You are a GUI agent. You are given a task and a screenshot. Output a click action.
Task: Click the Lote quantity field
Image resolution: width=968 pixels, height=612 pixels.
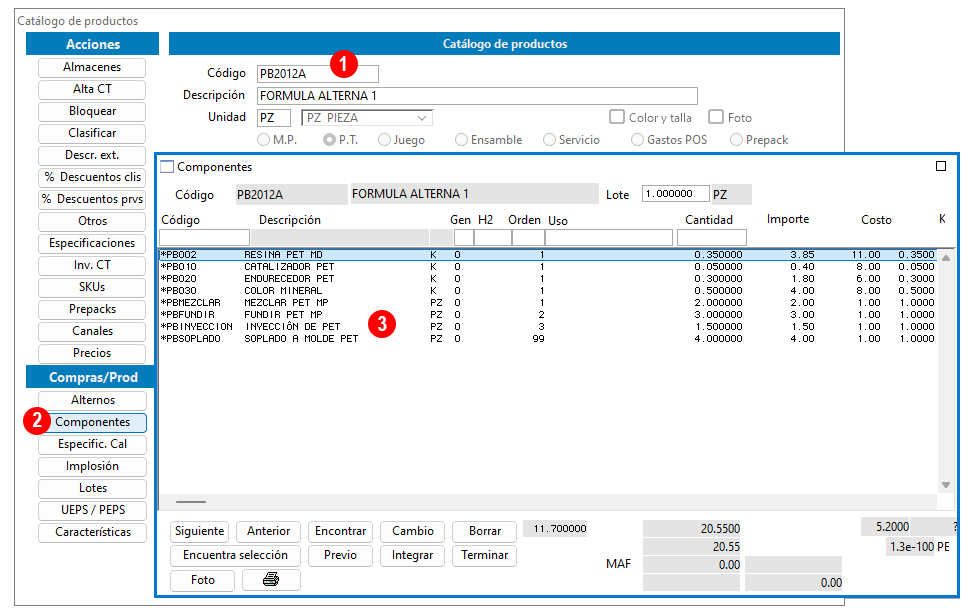point(675,194)
